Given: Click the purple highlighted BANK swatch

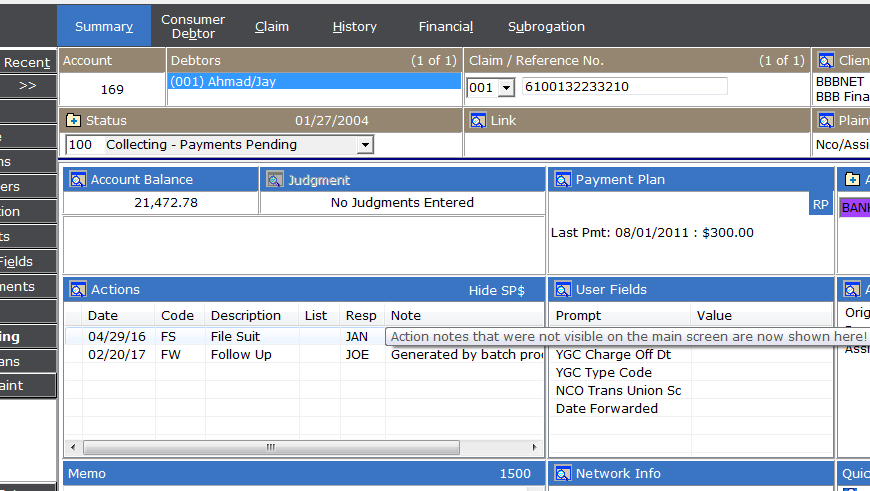Looking at the screenshot, I should [855, 208].
